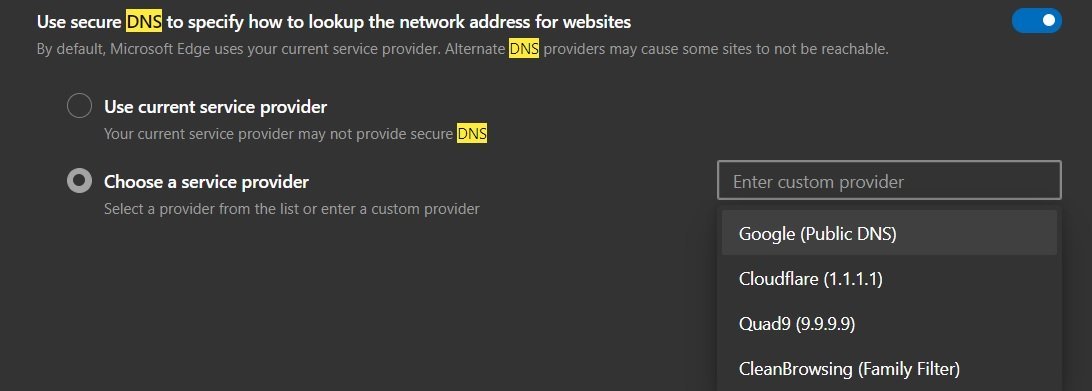This screenshot has height=391, width=1092.
Task: Focus the Enter custom provider field
Action: point(889,181)
